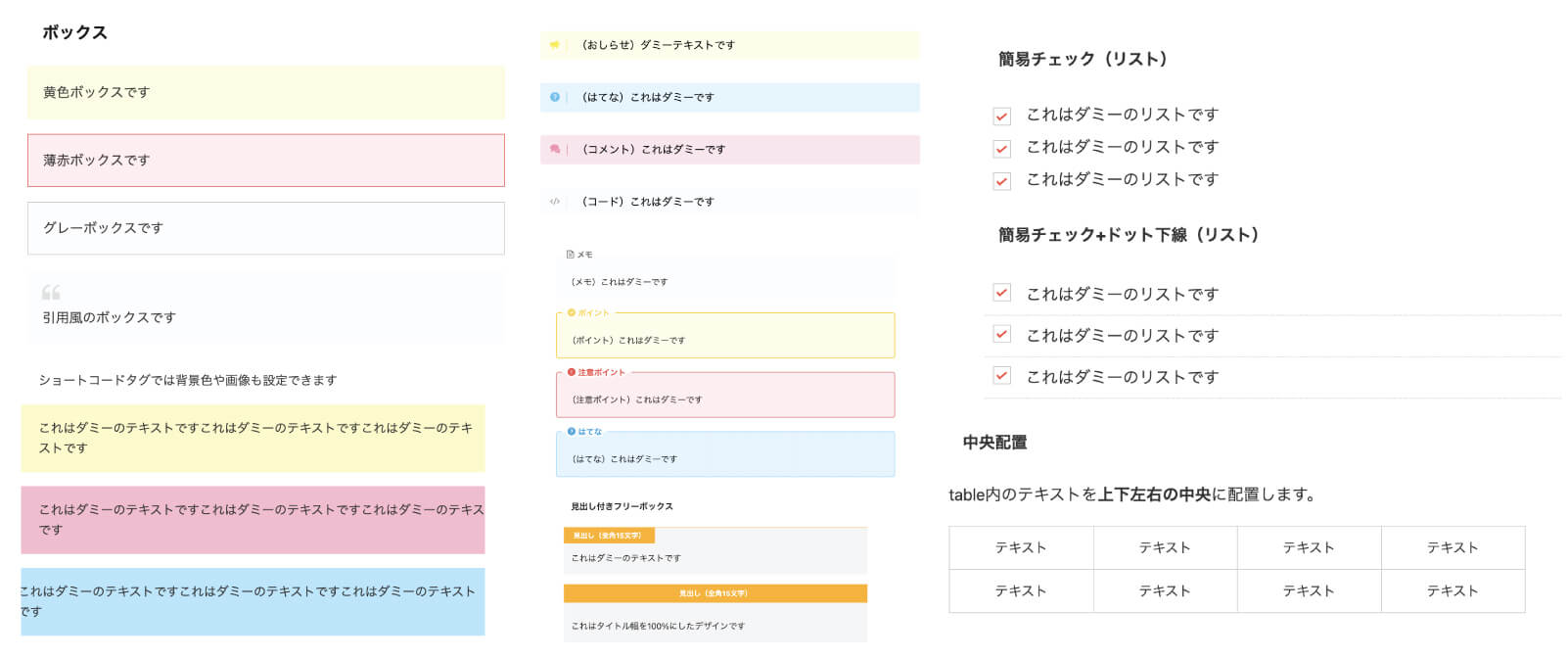This screenshot has height=658, width=1568.
Task: Toggle the first checkbox under 簡易チェック（リスト）
Action: 1001,117
